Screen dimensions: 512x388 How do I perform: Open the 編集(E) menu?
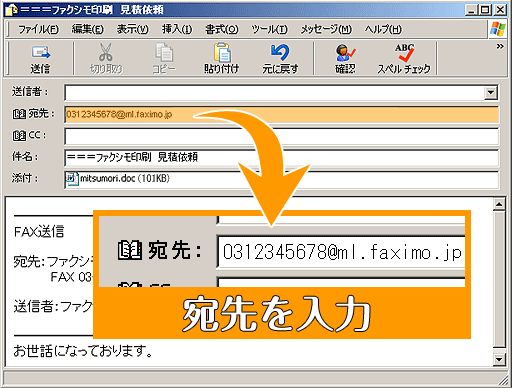[x=88, y=29]
